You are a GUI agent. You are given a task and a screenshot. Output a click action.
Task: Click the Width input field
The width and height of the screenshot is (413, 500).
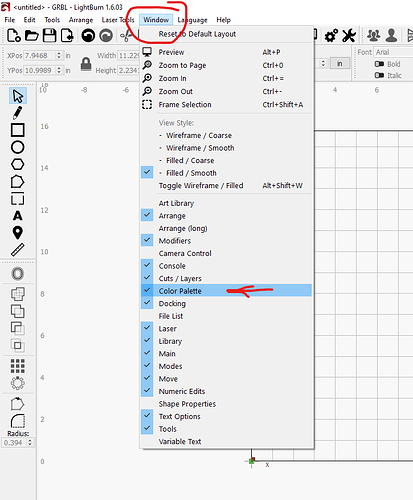128,55
